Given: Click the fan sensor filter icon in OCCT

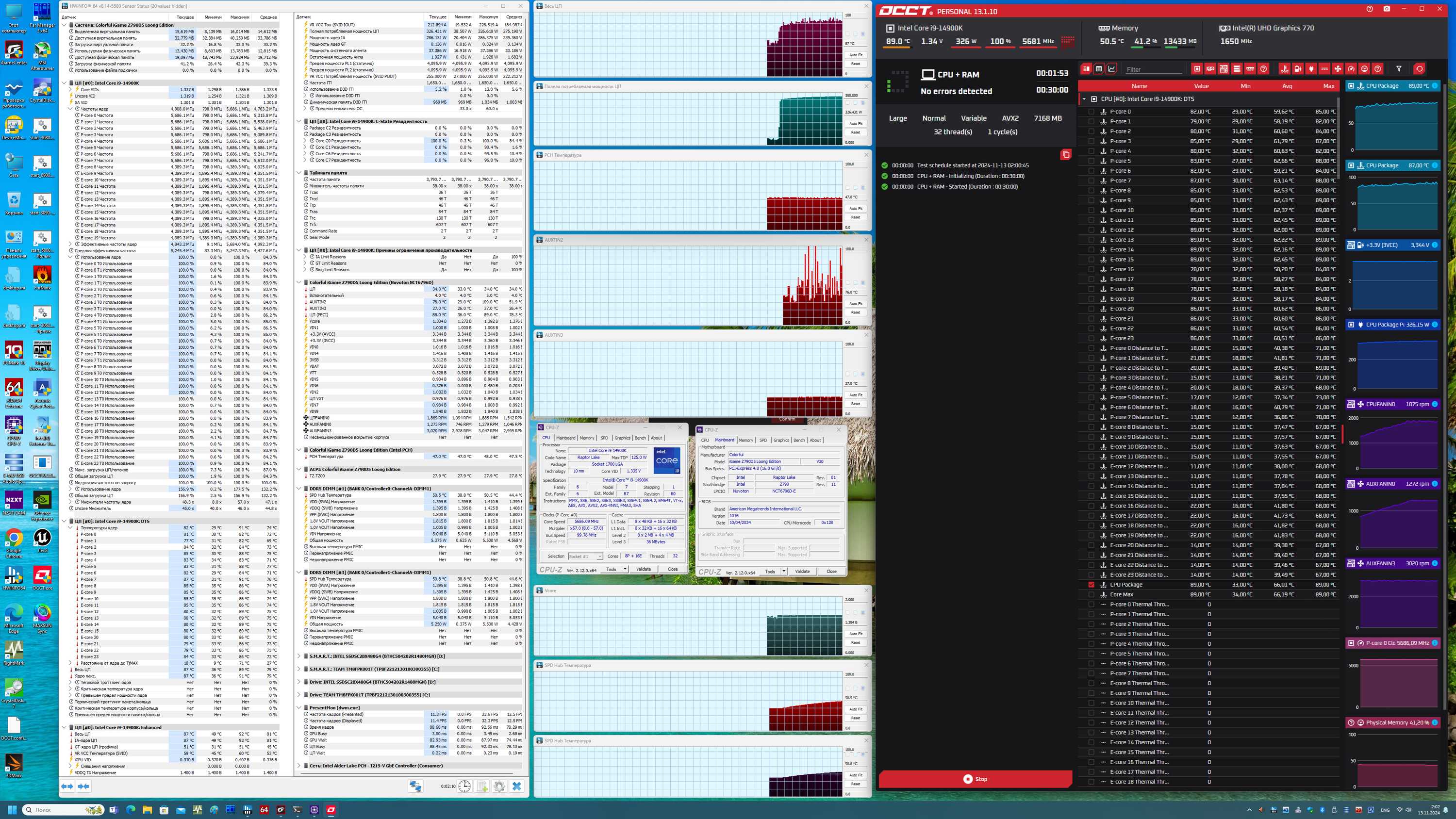Looking at the screenshot, I should [1337, 69].
